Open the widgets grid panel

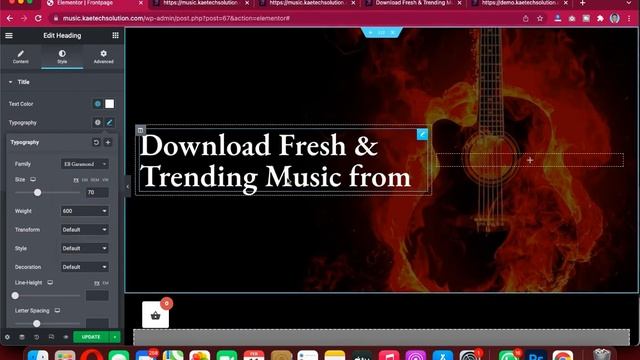pos(116,36)
